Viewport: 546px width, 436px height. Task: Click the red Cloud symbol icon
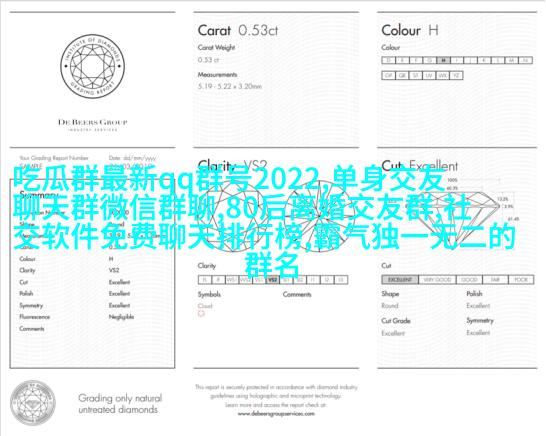click(x=201, y=314)
